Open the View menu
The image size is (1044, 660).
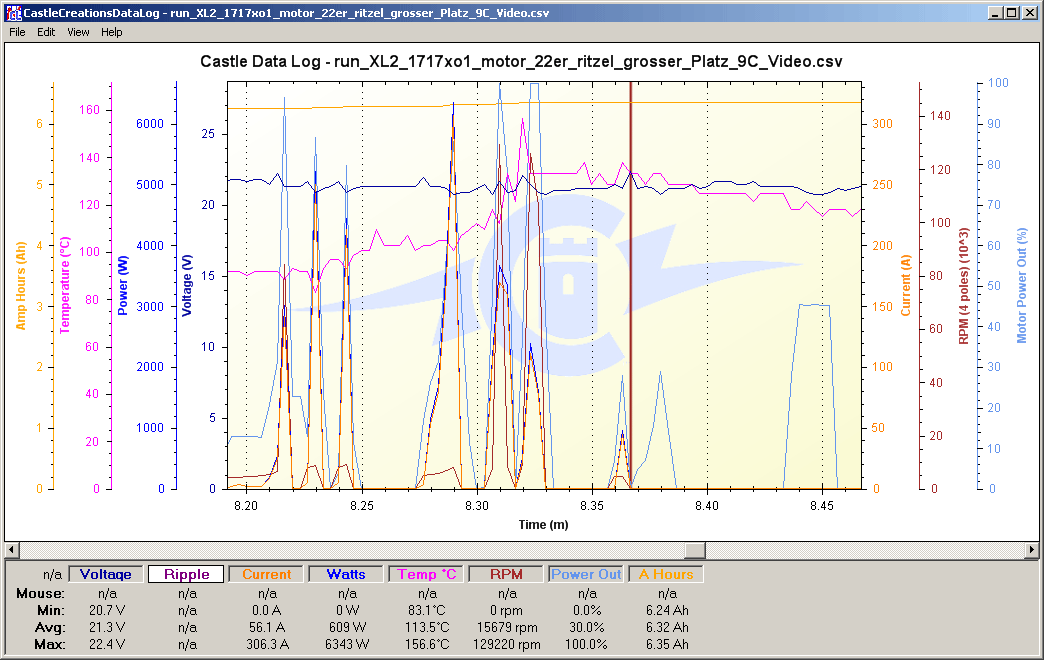(78, 32)
